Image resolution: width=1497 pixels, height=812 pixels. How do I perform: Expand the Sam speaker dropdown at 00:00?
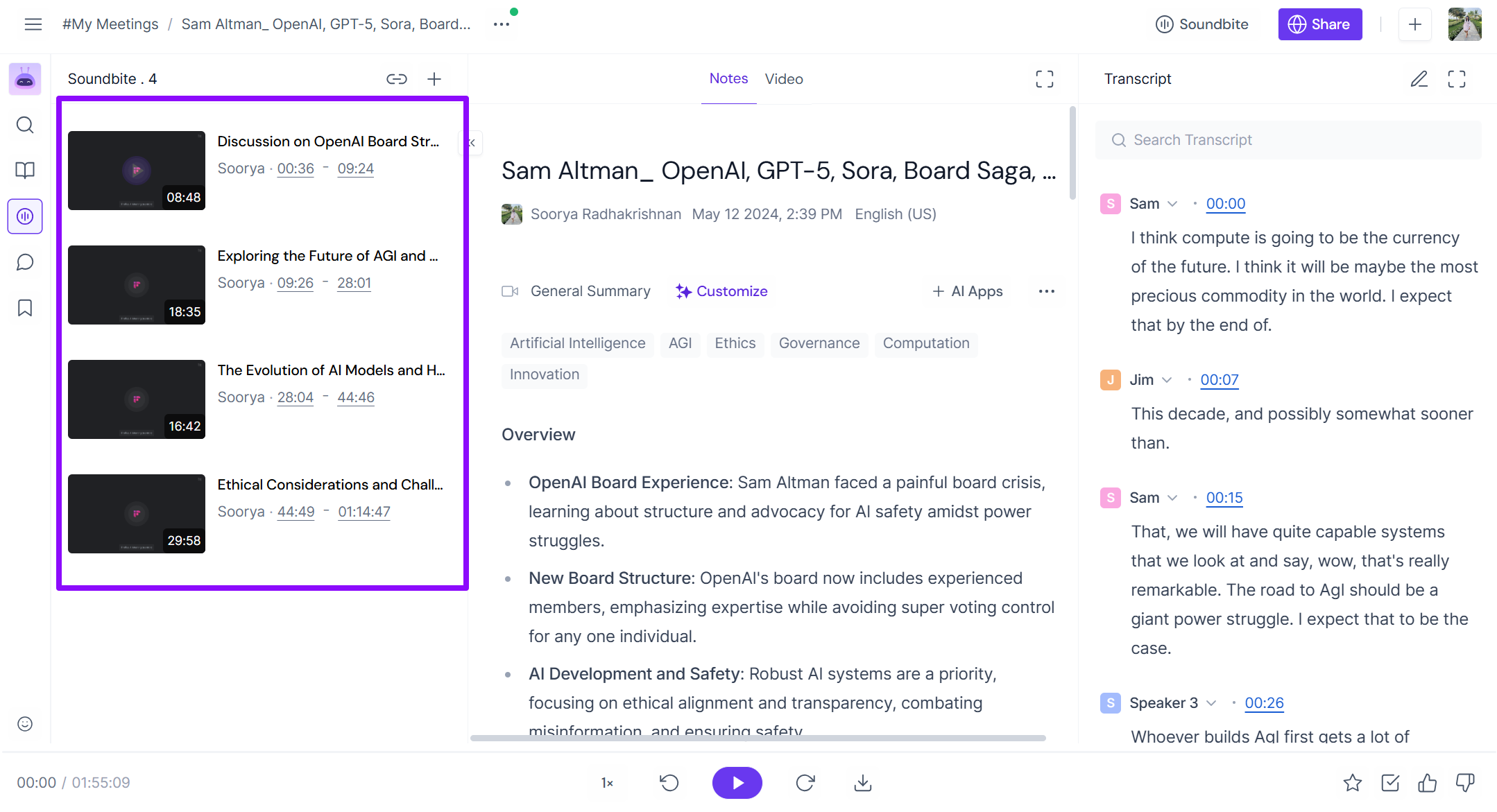pyautogui.click(x=1172, y=204)
